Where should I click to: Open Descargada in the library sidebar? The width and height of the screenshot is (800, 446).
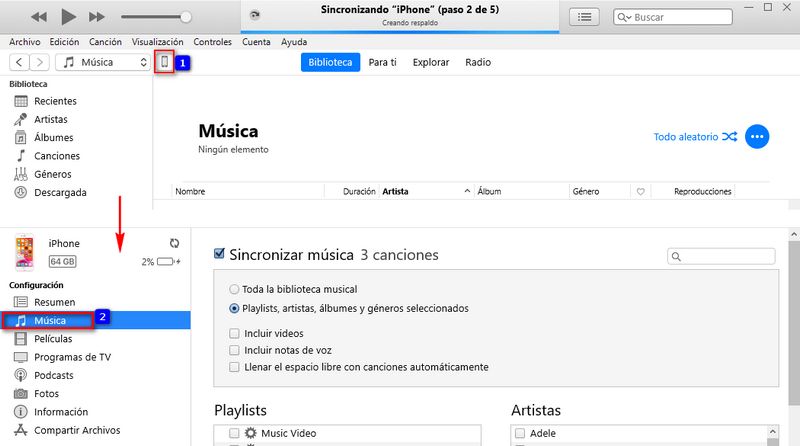pos(60,193)
